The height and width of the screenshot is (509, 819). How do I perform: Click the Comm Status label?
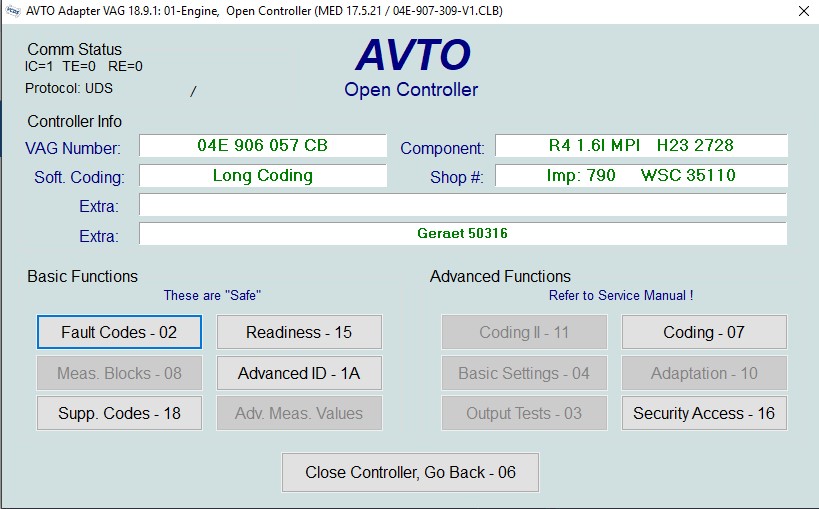pyautogui.click(x=74, y=49)
